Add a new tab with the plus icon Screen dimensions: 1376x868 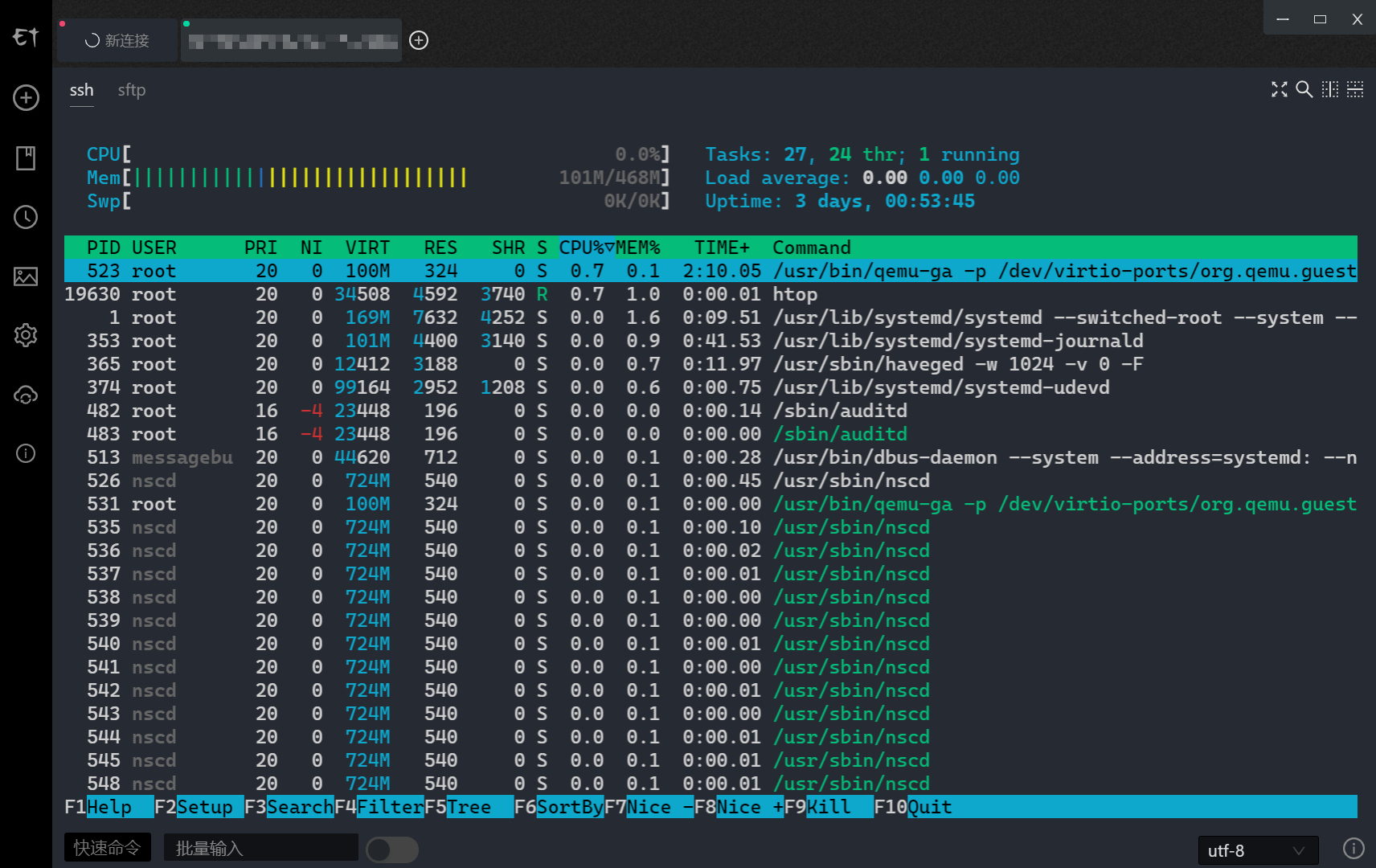coord(419,40)
